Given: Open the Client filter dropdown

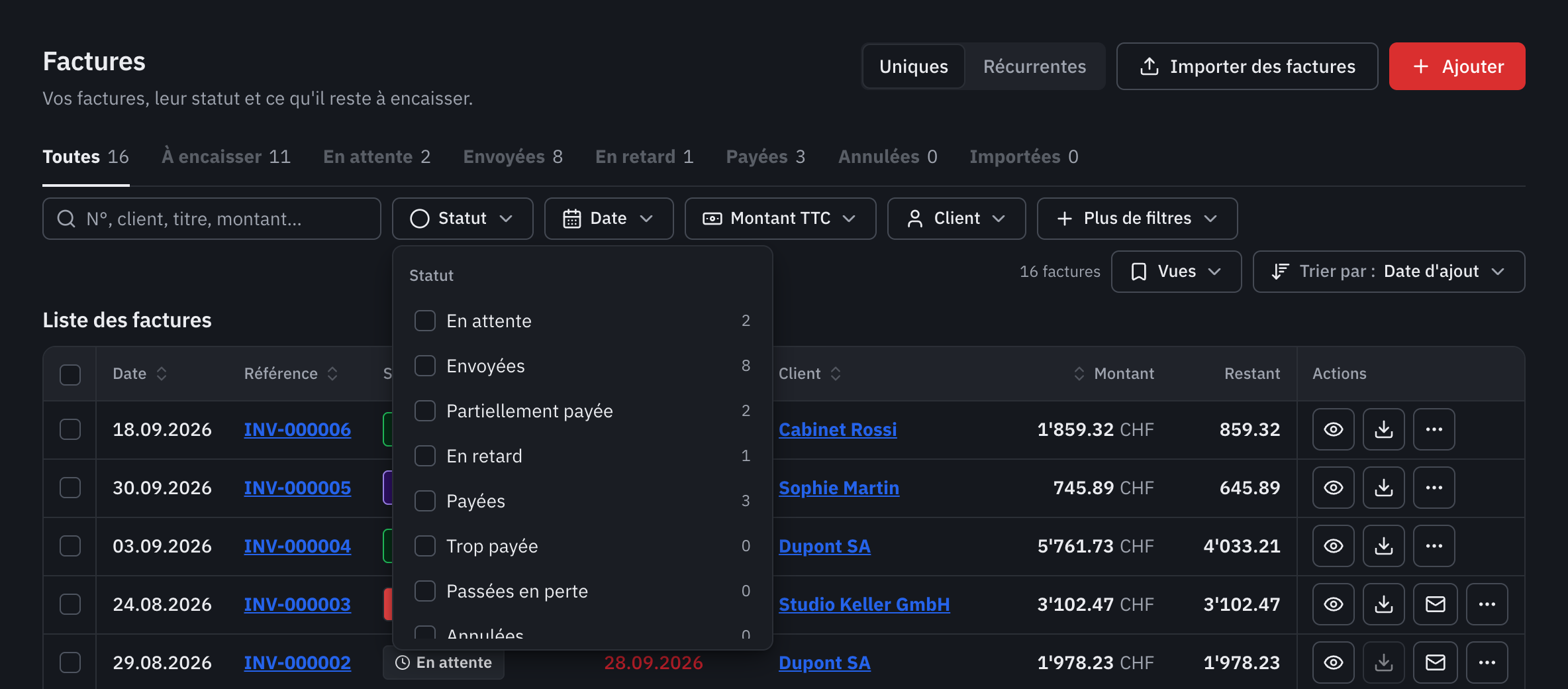Looking at the screenshot, I should click(x=956, y=219).
